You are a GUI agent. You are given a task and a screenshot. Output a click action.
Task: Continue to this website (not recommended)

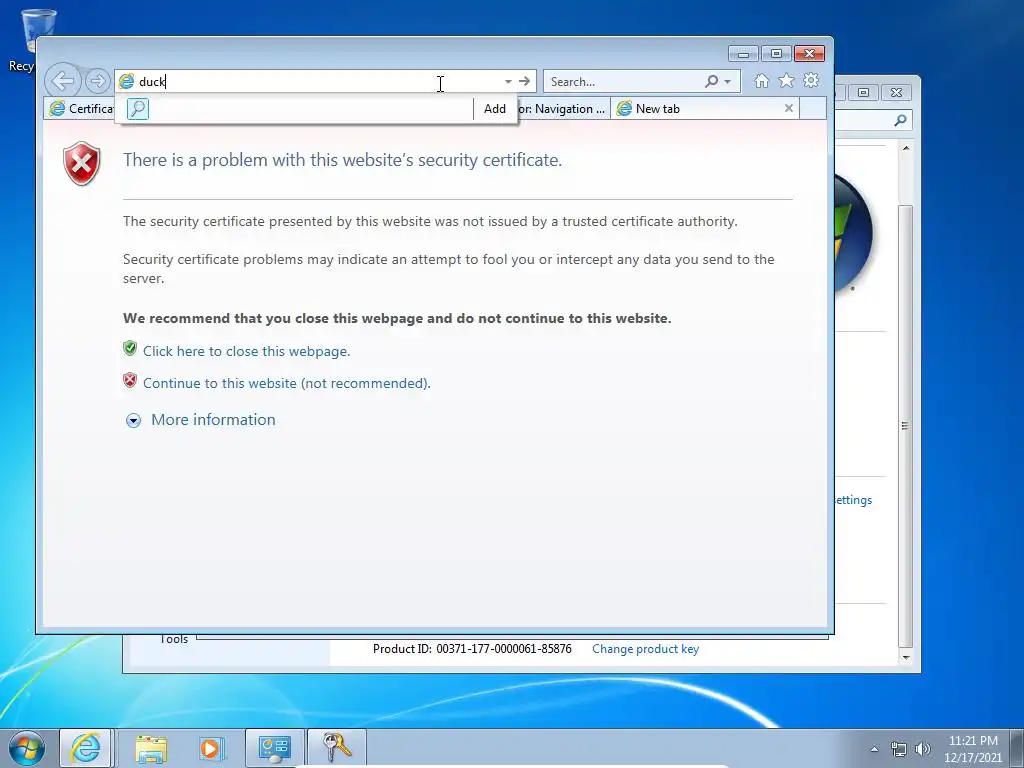[x=287, y=383]
